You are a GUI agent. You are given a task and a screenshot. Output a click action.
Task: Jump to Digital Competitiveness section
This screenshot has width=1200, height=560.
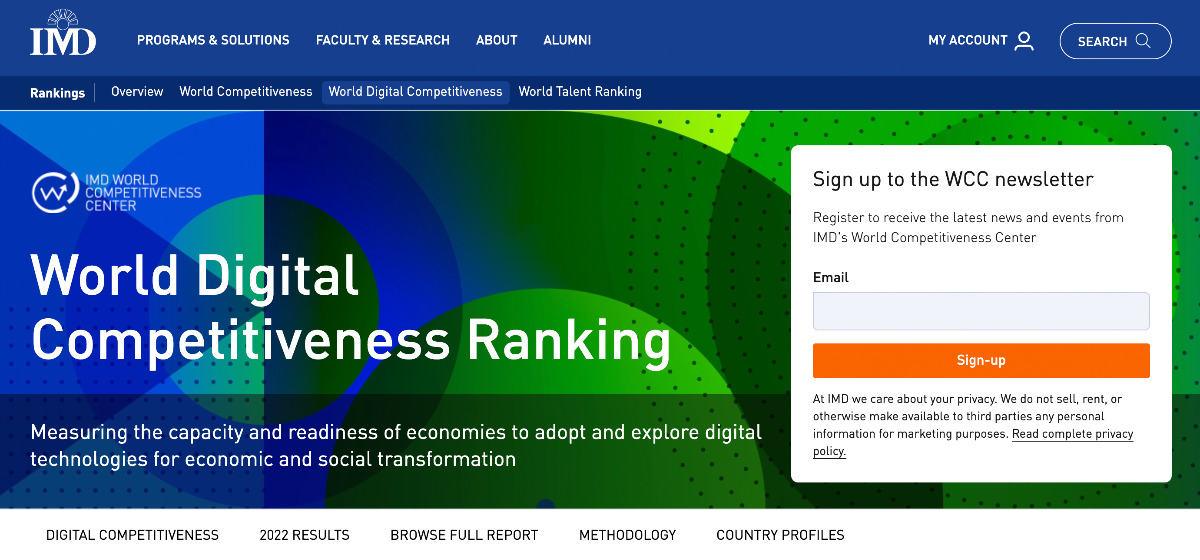click(x=132, y=535)
